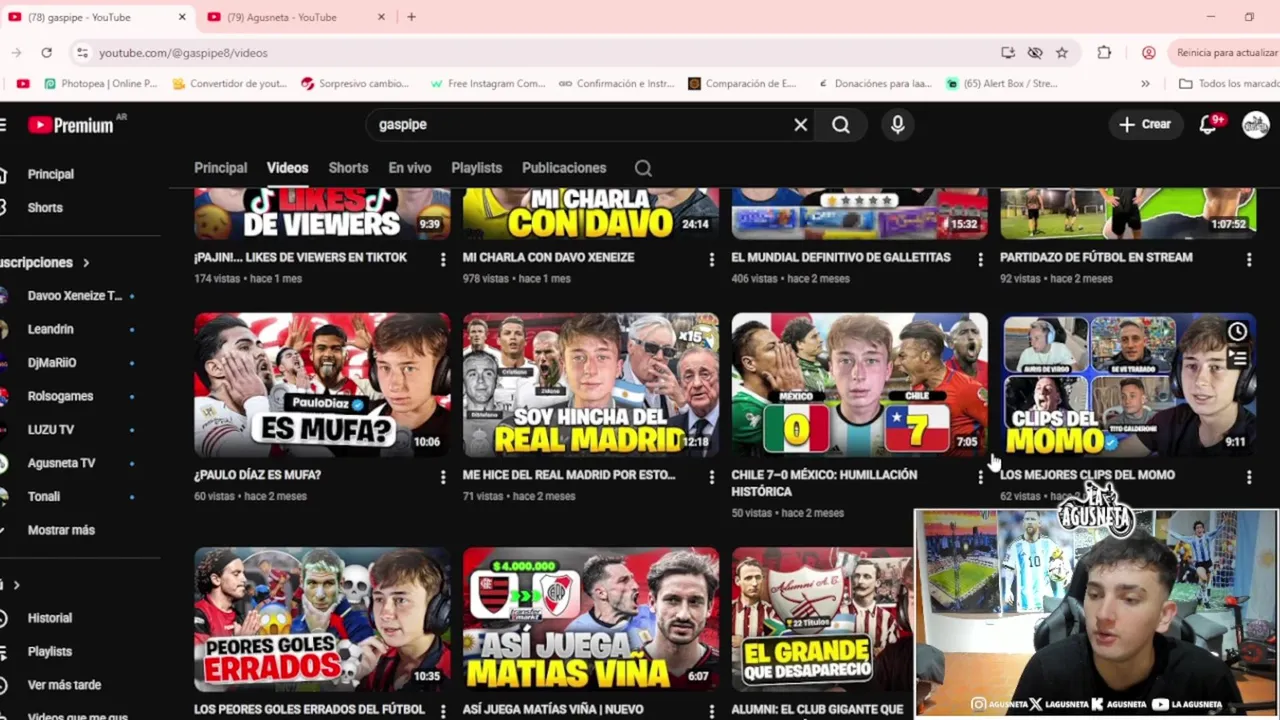Open options menu for Mi charla con Davo Xeneize
Viewport: 1280px width, 720px height.
click(x=711, y=260)
